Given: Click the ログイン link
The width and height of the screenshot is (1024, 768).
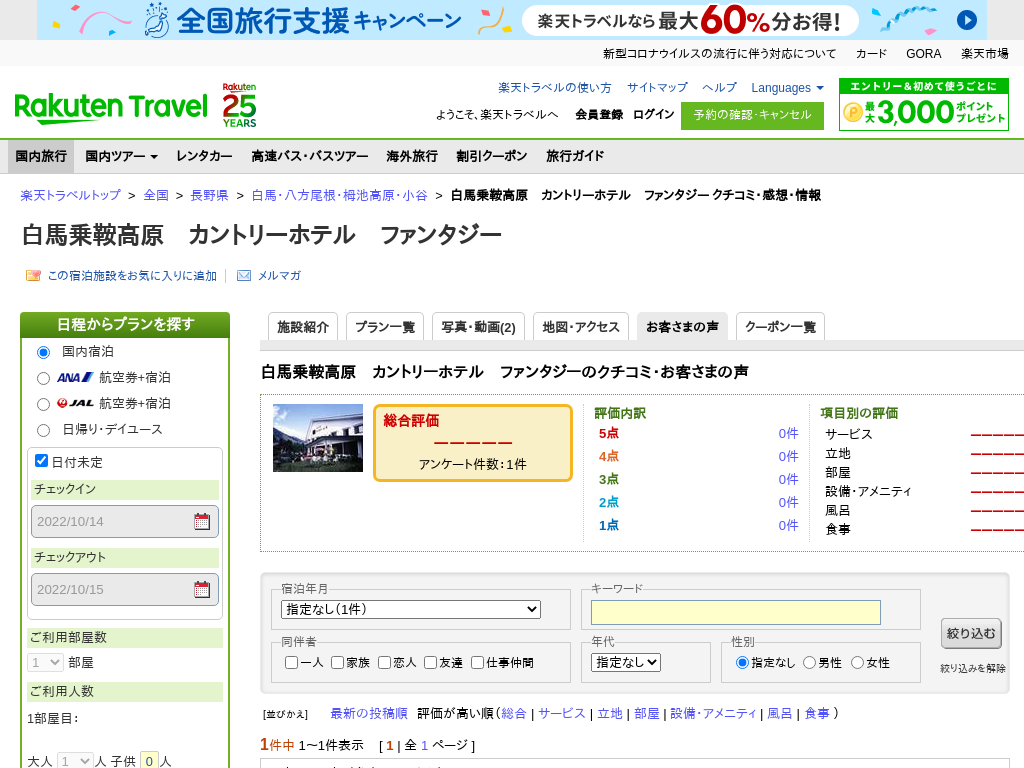Looking at the screenshot, I should (653, 114).
